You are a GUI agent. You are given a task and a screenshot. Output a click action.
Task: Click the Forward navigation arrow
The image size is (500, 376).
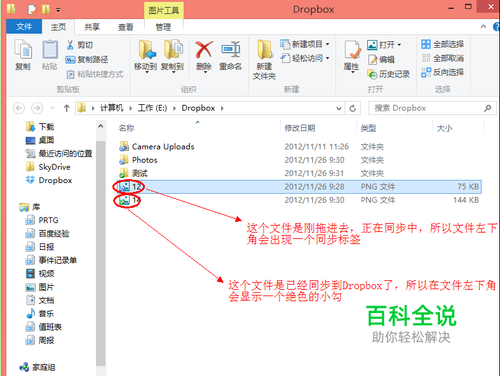pyautogui.click(x=37, y=108)
